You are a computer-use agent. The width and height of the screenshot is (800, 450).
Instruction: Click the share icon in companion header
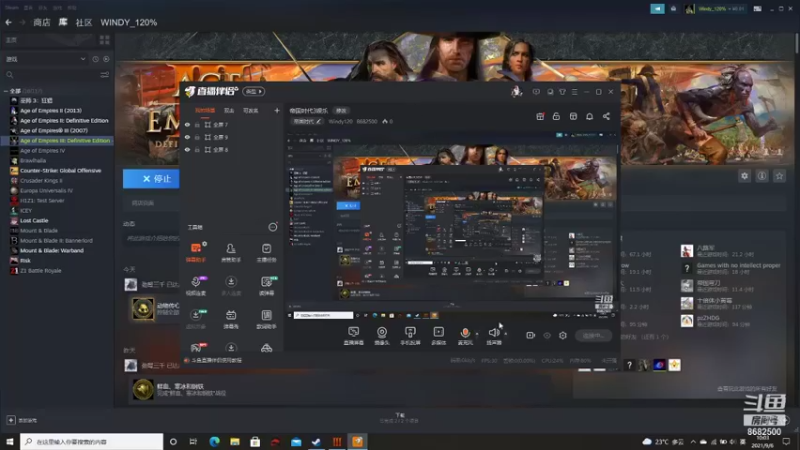click(606, 116)
